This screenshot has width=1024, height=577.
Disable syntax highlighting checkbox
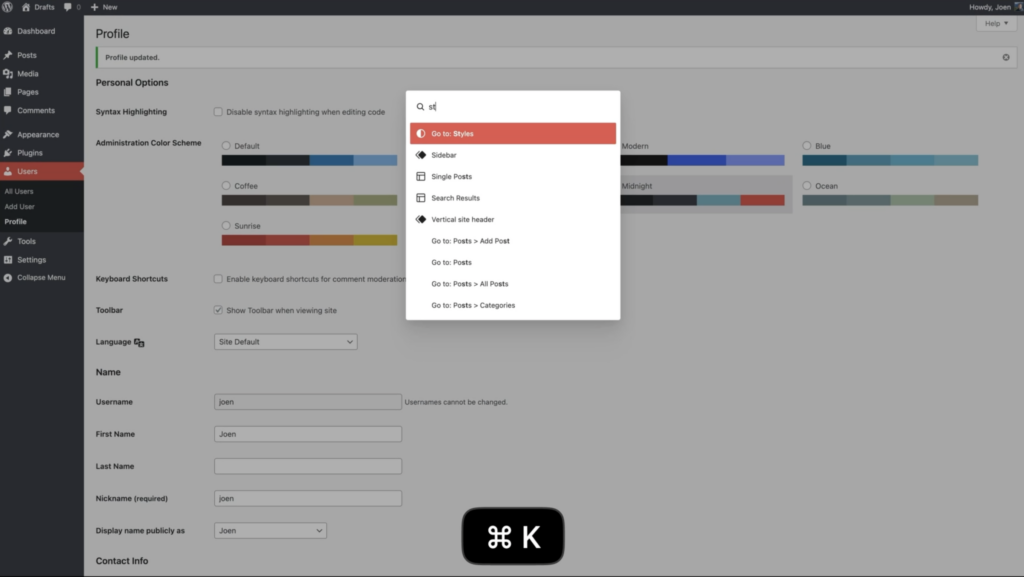click(218, 112)
